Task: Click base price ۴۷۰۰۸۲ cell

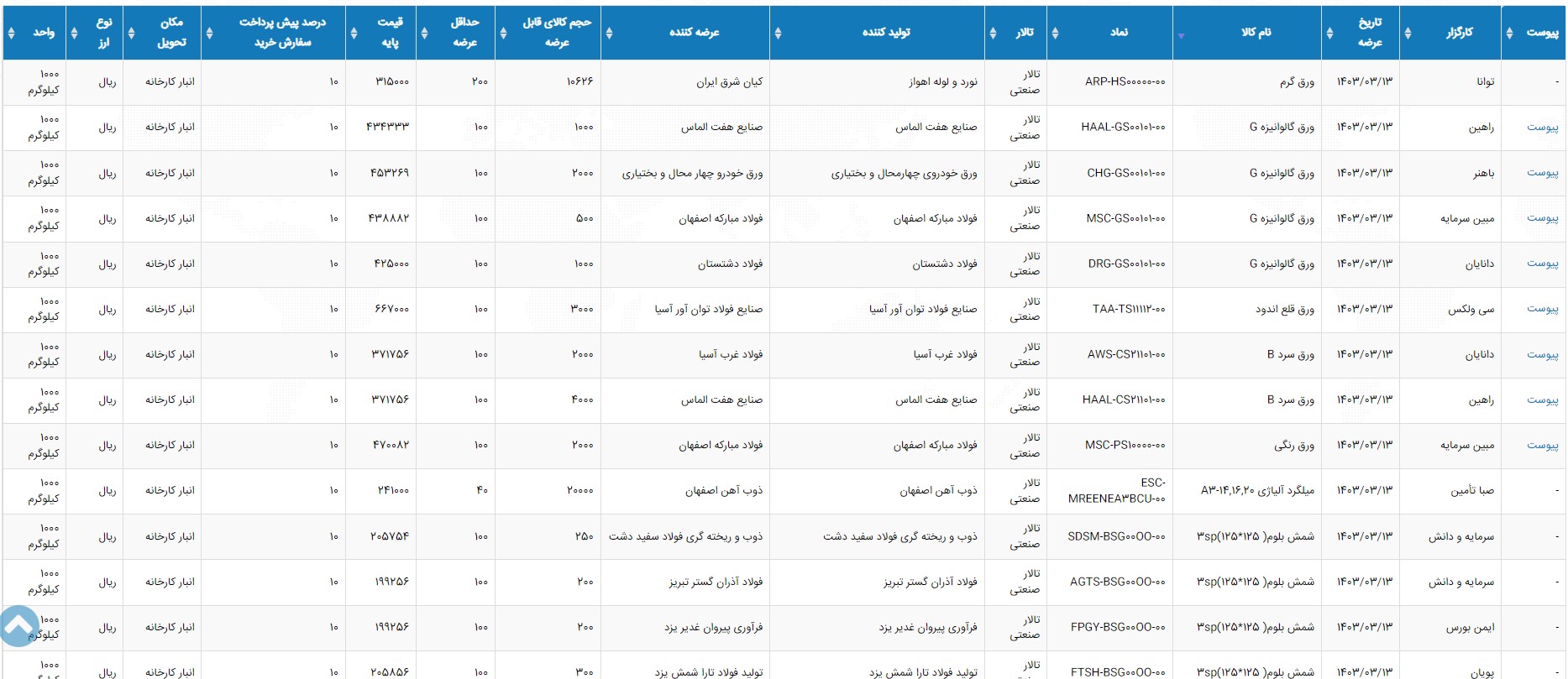Action: pyautogui.click(x=391, y=445)
